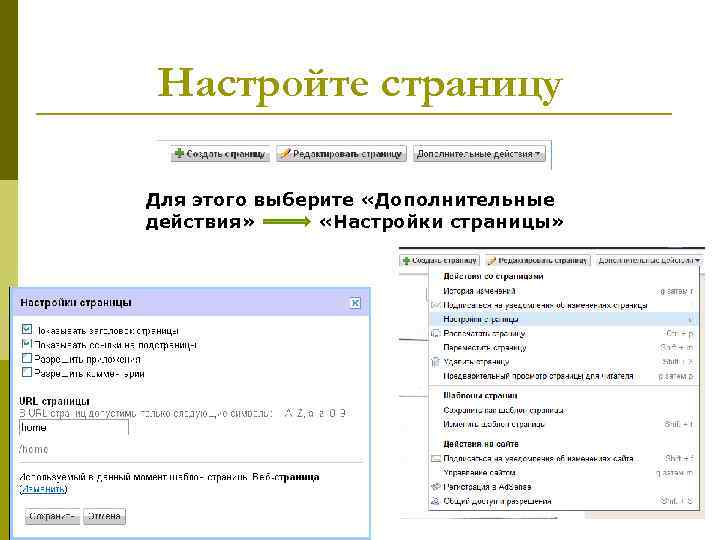
Task: Select 'Изменить шаблон страницы' menu entry
Action: pos(494,424)
